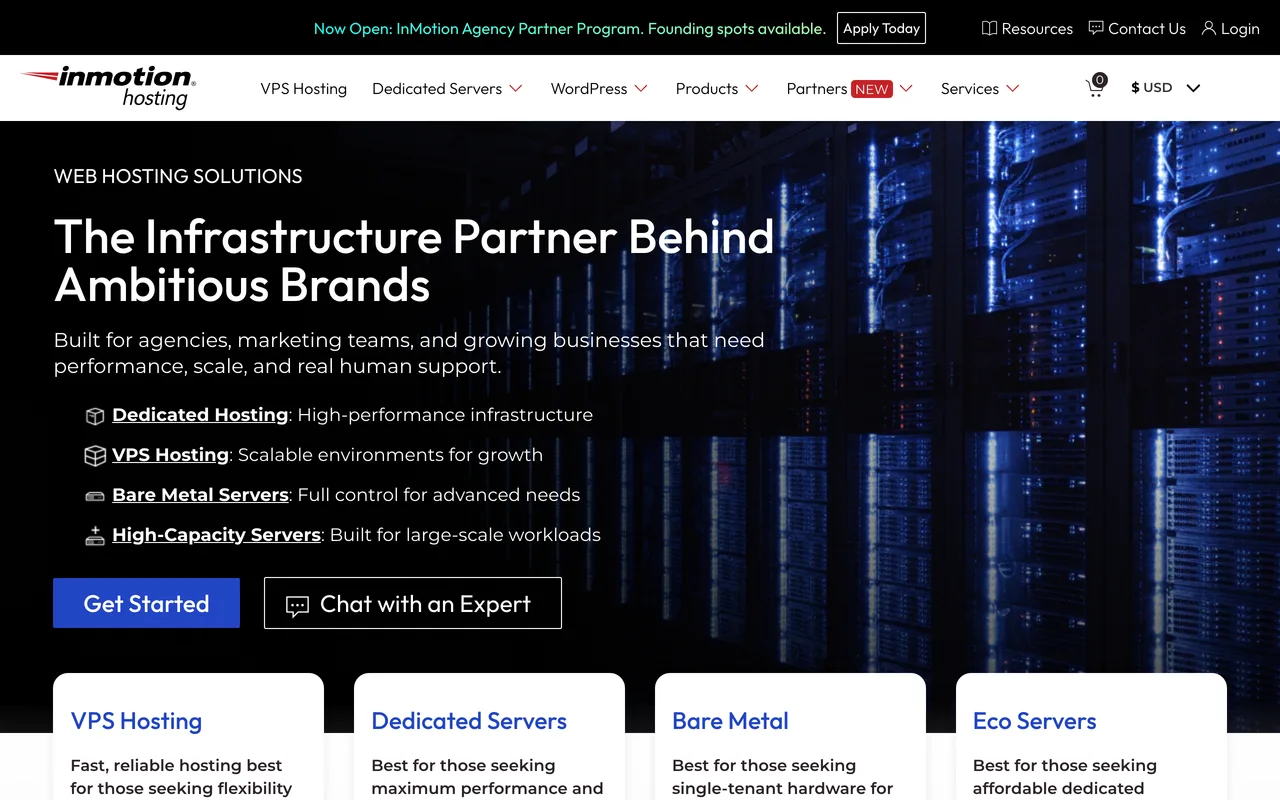Click the Login person icon
The width and height of the screenshot is (1280, 800).
point(1208,28)
